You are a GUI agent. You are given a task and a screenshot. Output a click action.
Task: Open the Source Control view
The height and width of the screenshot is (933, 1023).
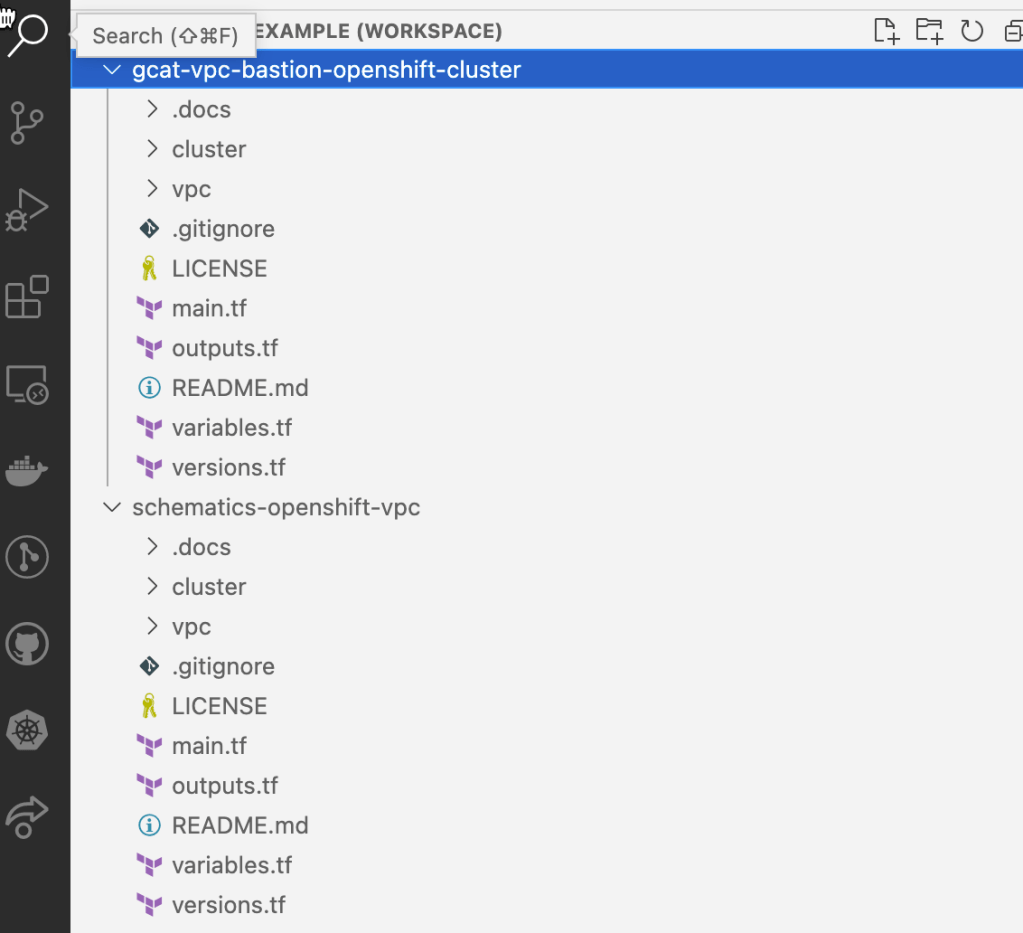pyautogui.click(x=27, y=123)
